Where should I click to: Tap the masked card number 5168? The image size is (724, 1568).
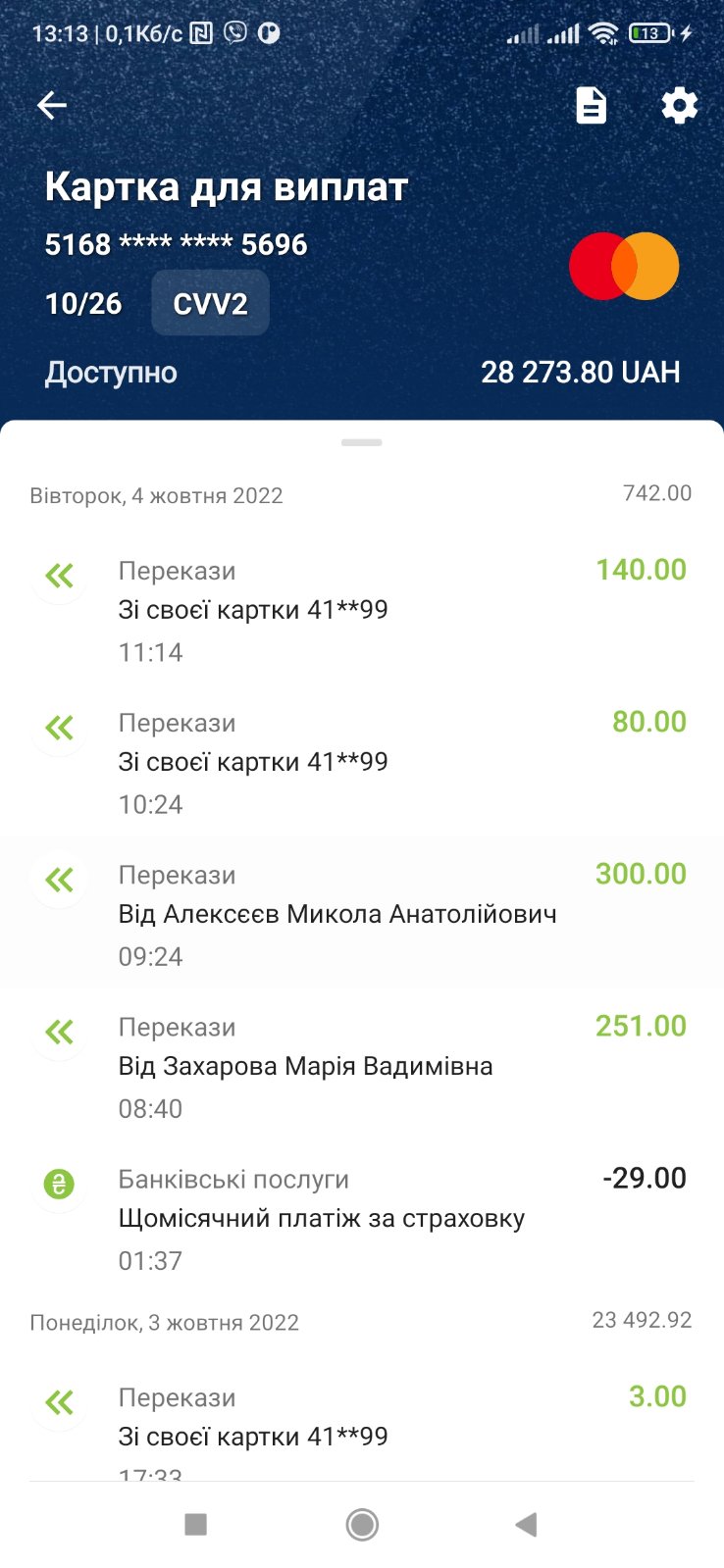click(x=177, y=245)
